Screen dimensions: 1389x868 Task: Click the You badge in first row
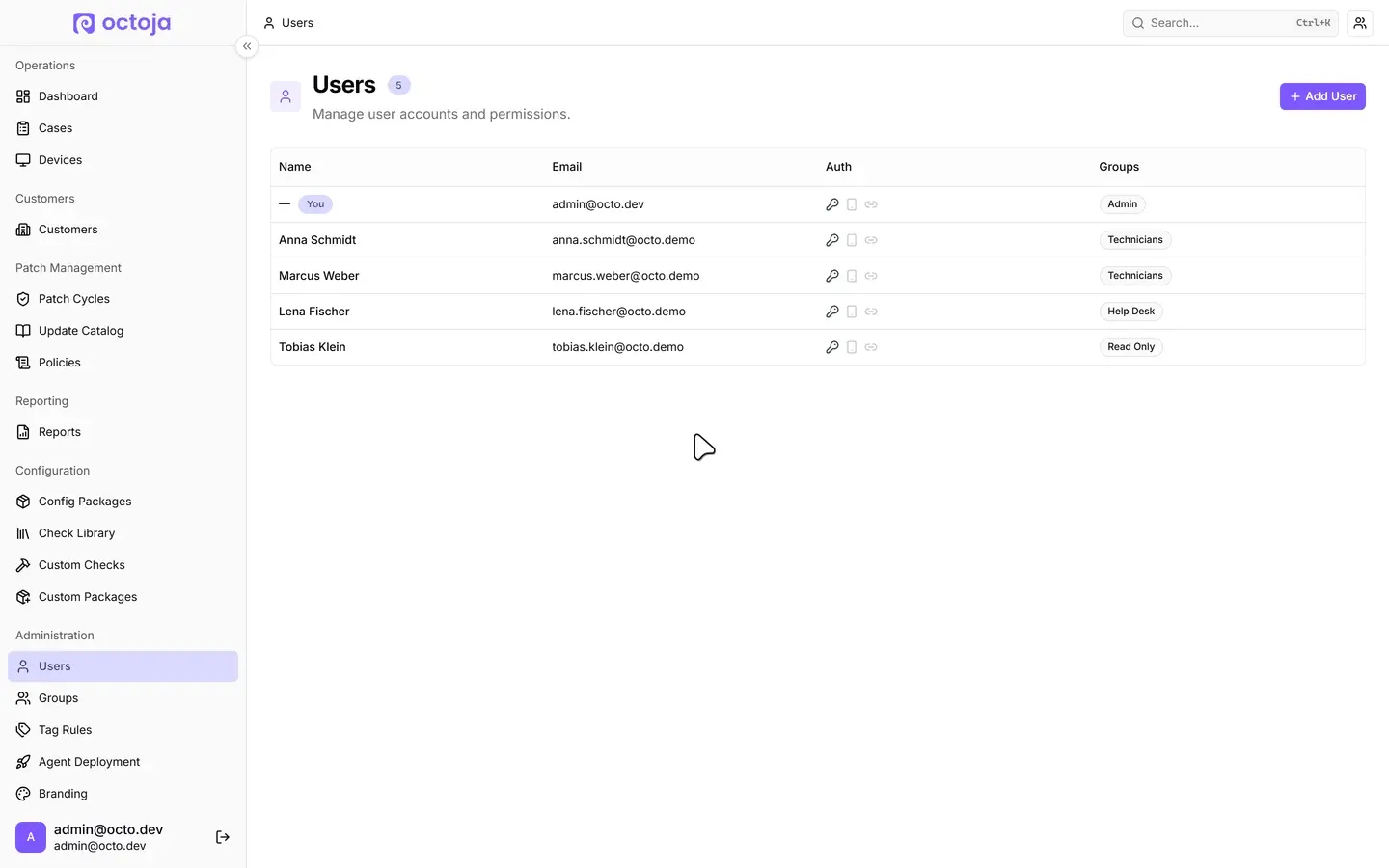pos(315,204)
